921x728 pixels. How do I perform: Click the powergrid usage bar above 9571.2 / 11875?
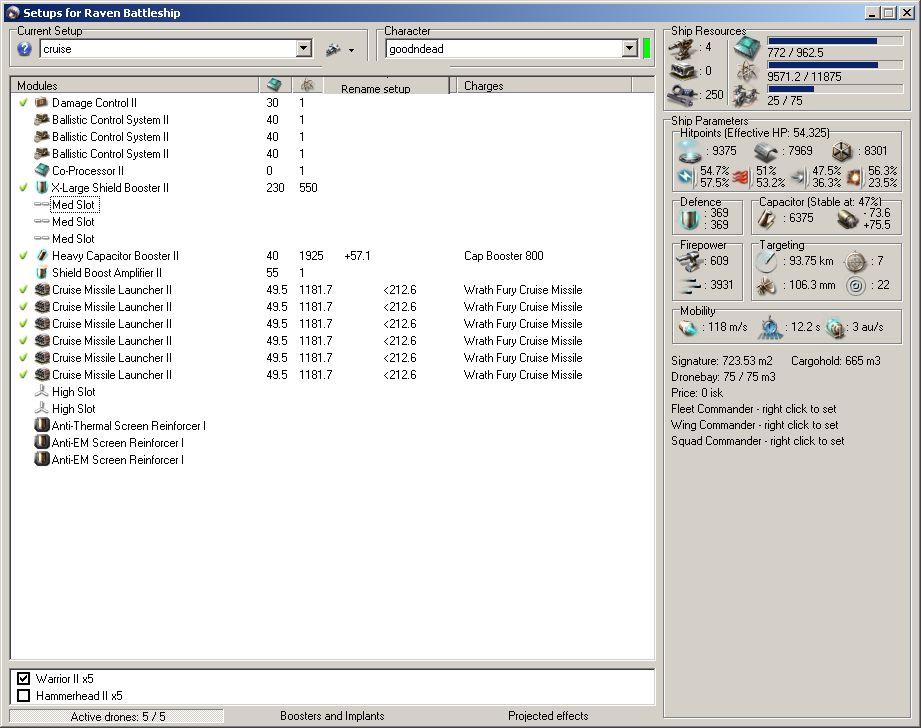click(x=835, y=65)
